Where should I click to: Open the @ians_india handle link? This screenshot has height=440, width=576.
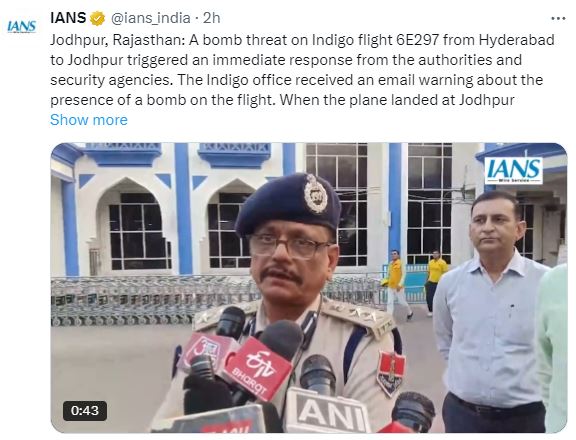[151, 18]
